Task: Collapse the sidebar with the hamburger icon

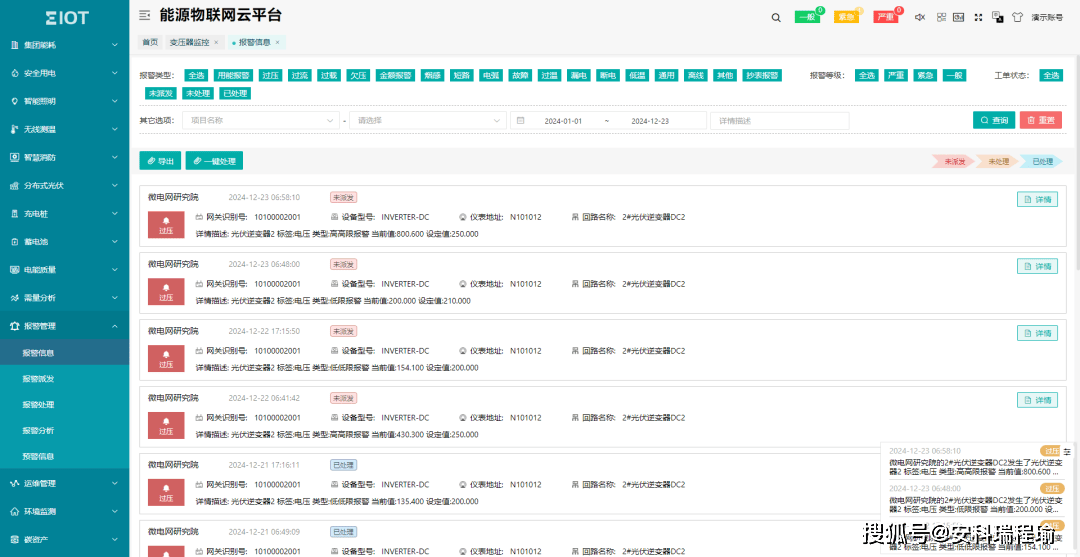Action: [145, 15]
